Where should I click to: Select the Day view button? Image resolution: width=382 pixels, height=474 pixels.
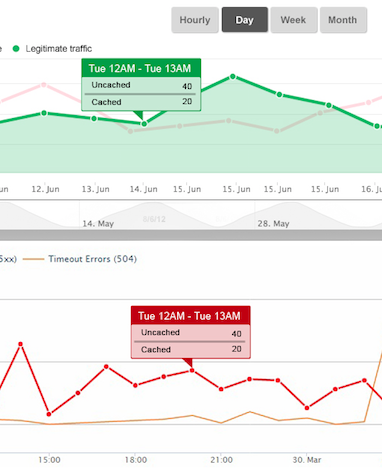245,20
